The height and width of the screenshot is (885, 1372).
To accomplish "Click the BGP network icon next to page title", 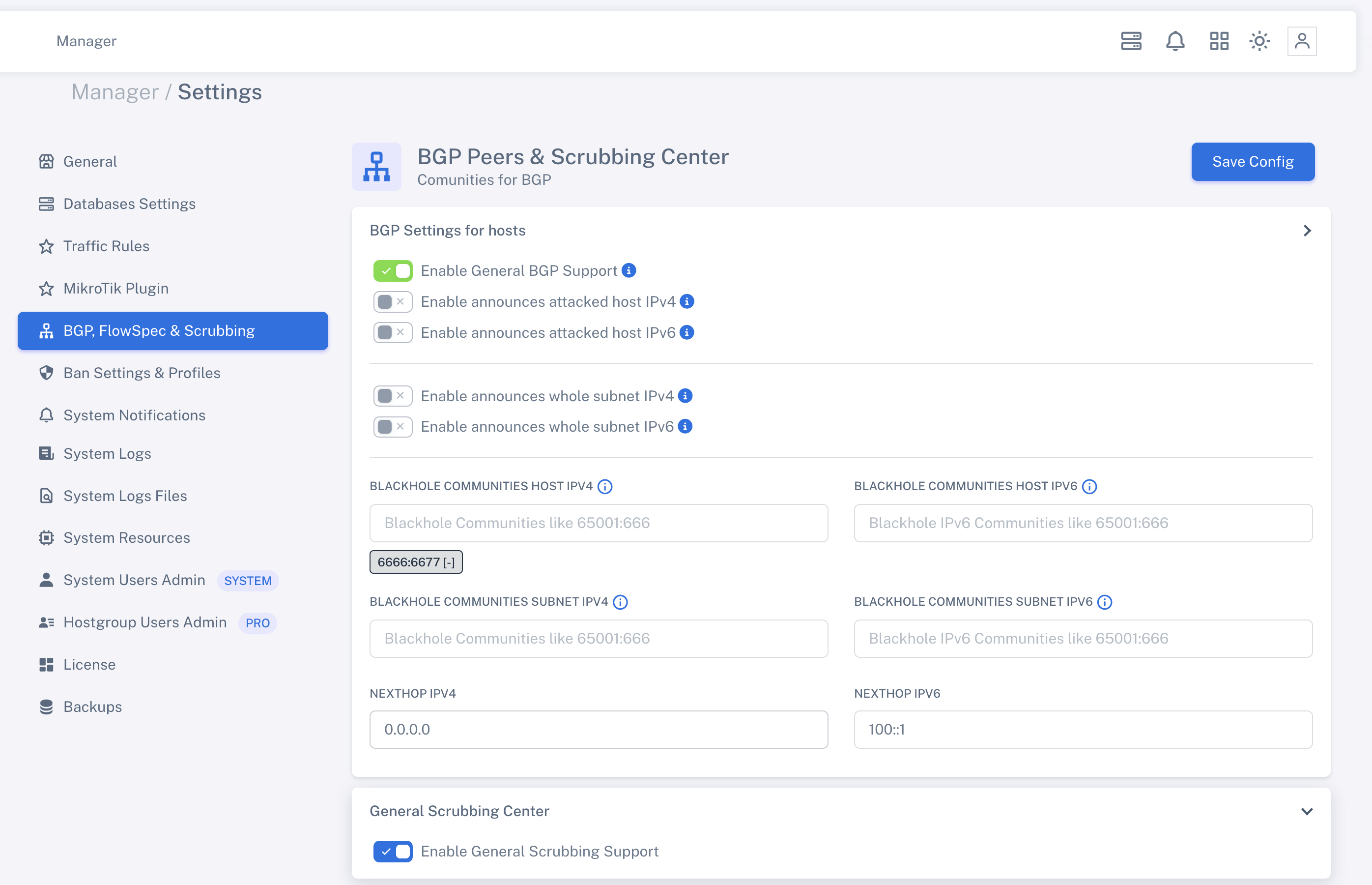I will click(x=376, y=166).
